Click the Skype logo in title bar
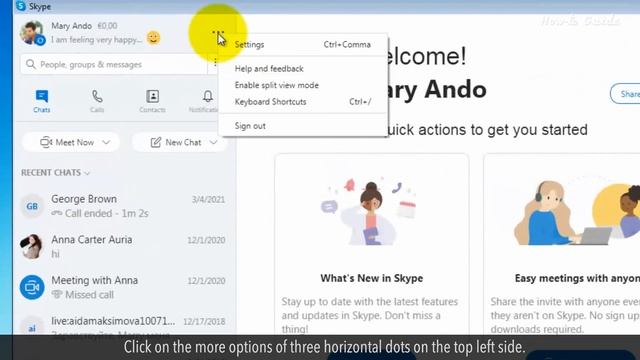This screenshot has height=360, width=640. 20,6
